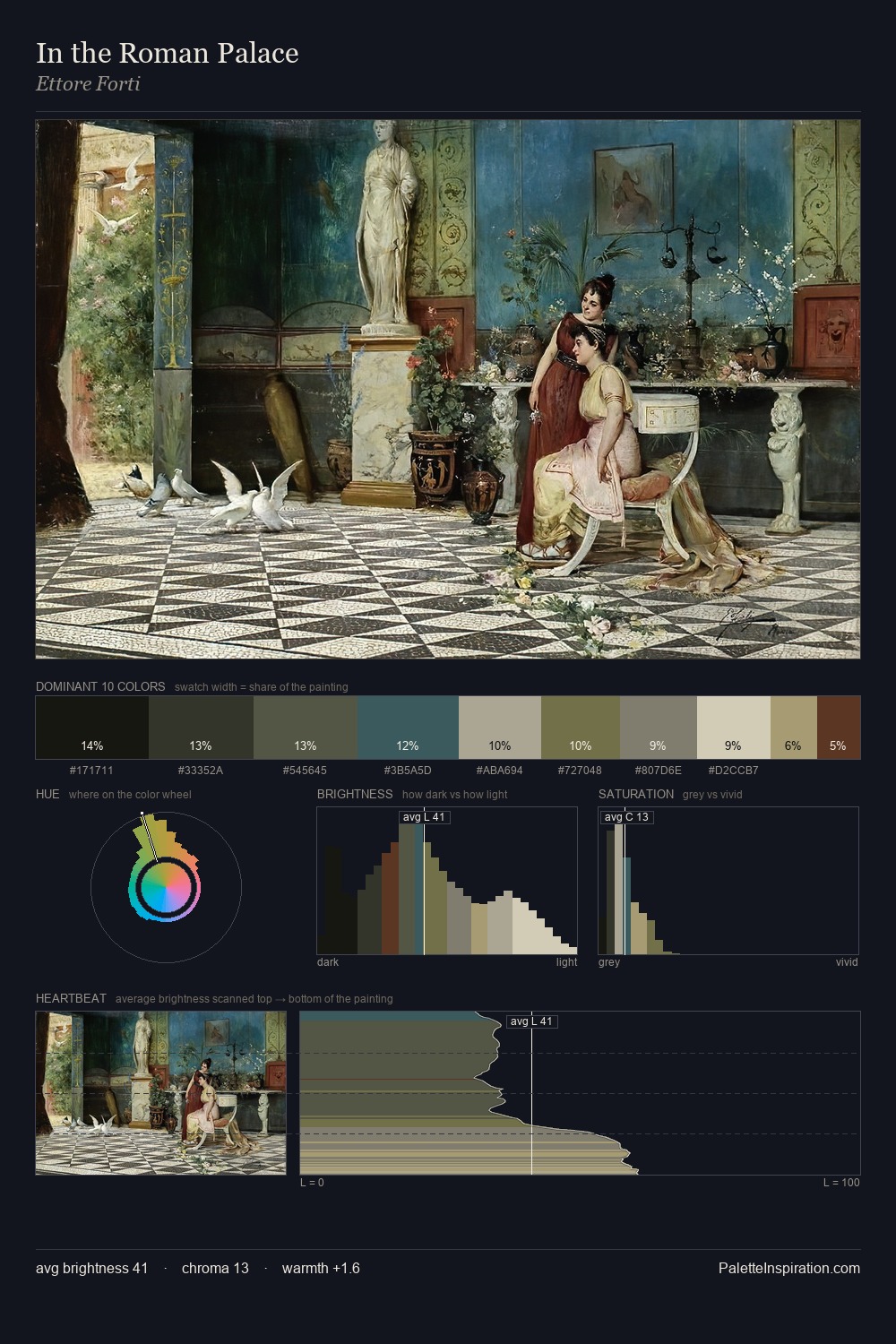Open the PaletteInspiration.com link
Screen dimensions: 896x1344
[x=789, y=1268]
